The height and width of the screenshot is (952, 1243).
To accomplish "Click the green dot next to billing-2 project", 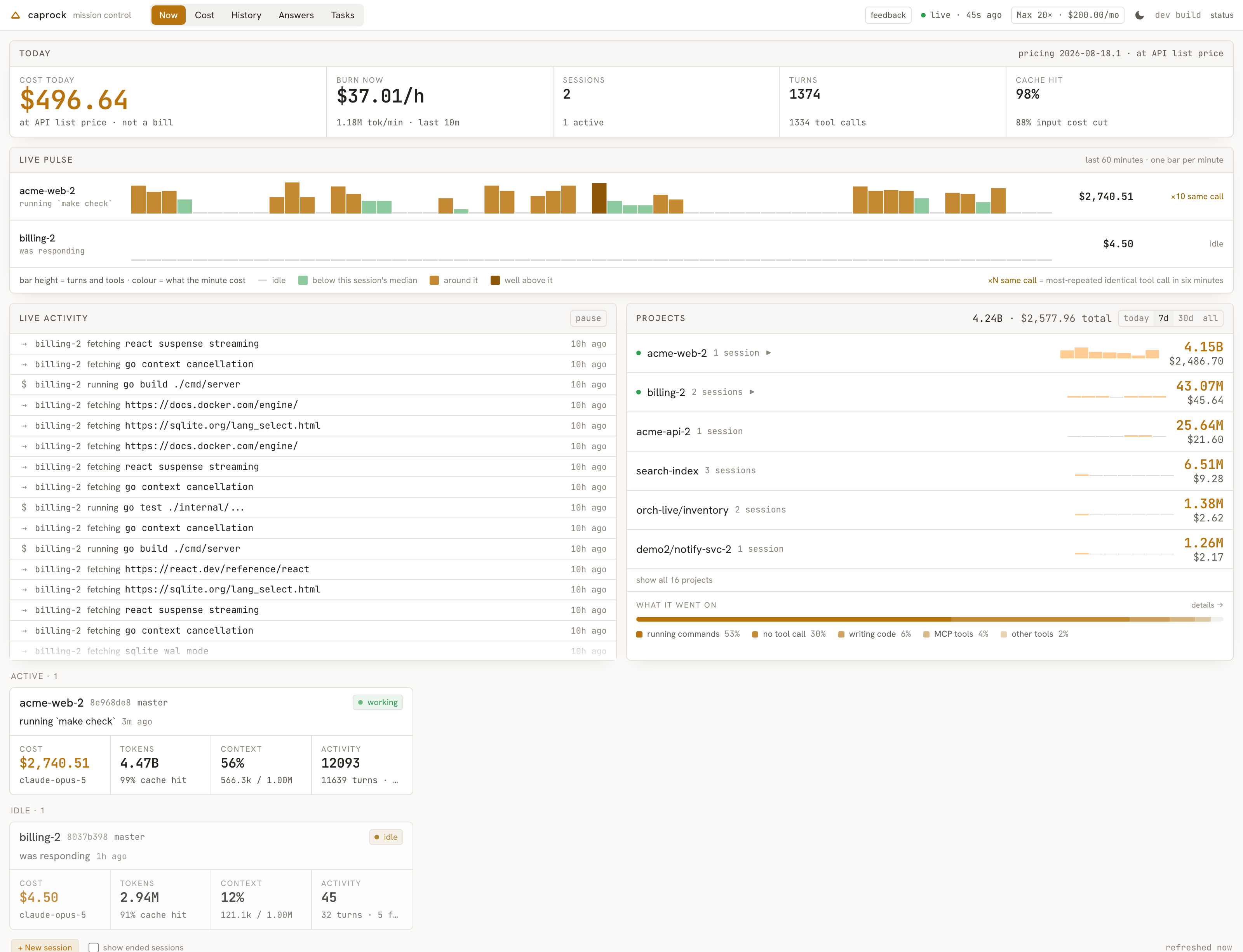I will (x=639, y=392).
